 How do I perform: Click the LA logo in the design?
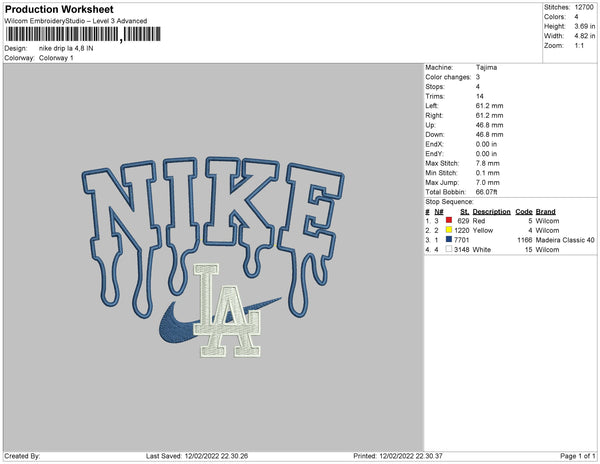227,311
